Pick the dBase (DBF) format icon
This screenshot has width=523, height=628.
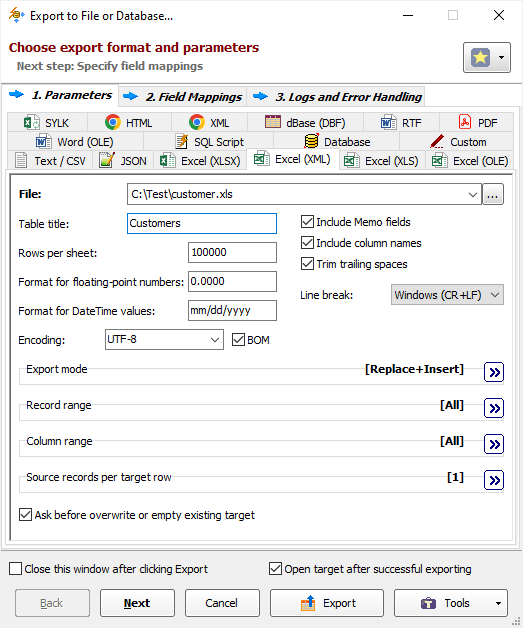(x=273, y=122)
